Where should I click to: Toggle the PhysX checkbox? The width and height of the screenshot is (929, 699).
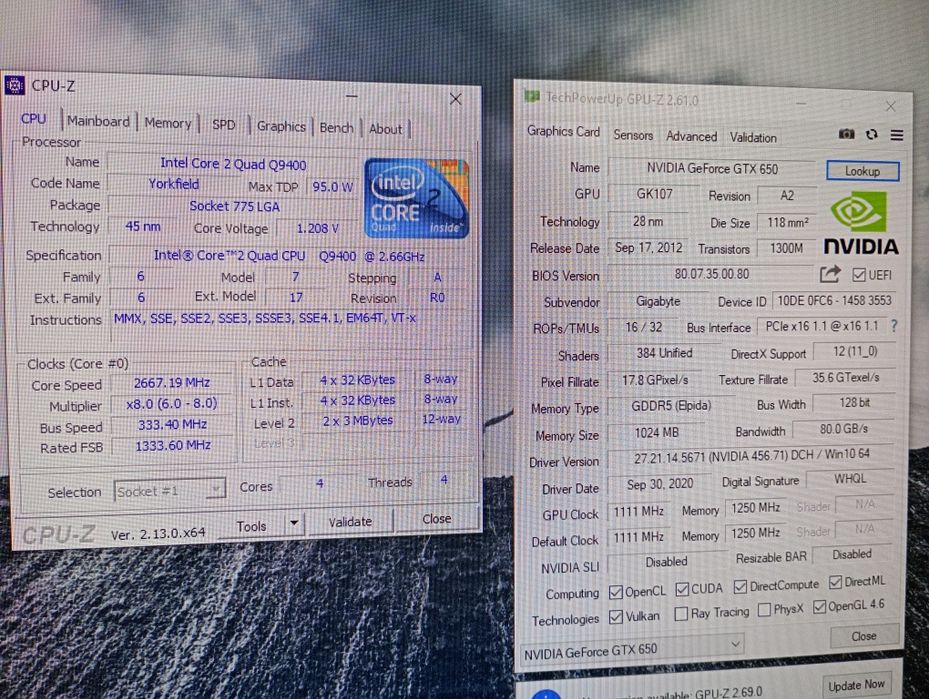765,610
